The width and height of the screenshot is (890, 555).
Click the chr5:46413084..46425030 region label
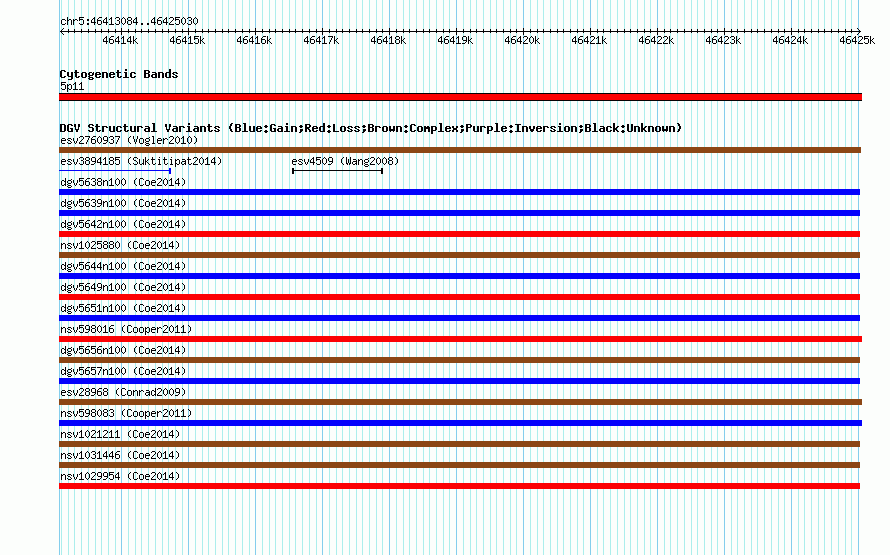129,21
